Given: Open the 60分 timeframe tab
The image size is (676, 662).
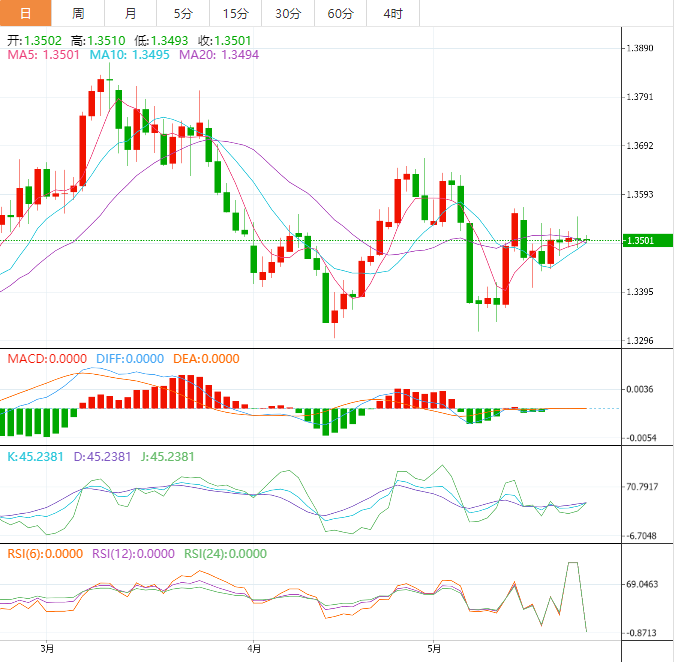Looking at the screenshot, I should point(340,13).
